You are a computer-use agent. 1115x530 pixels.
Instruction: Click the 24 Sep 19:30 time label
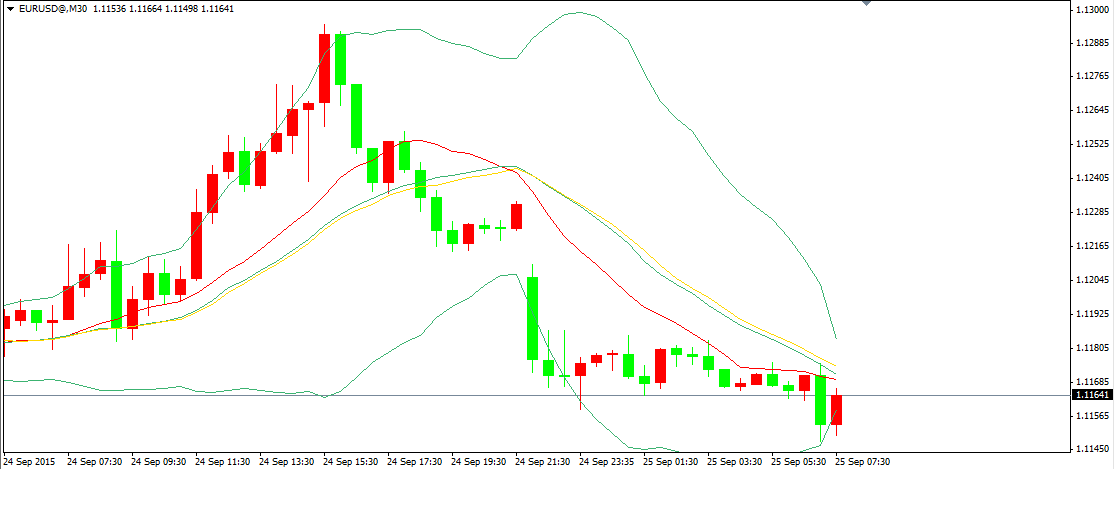(x=477, y=462)
